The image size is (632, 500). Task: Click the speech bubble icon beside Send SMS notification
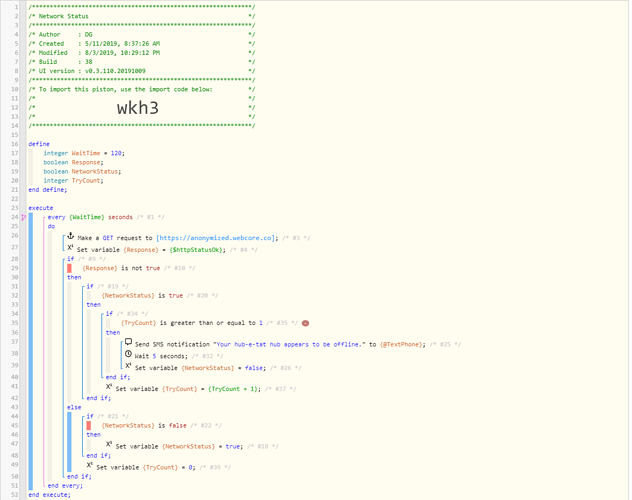click(128, 342)
